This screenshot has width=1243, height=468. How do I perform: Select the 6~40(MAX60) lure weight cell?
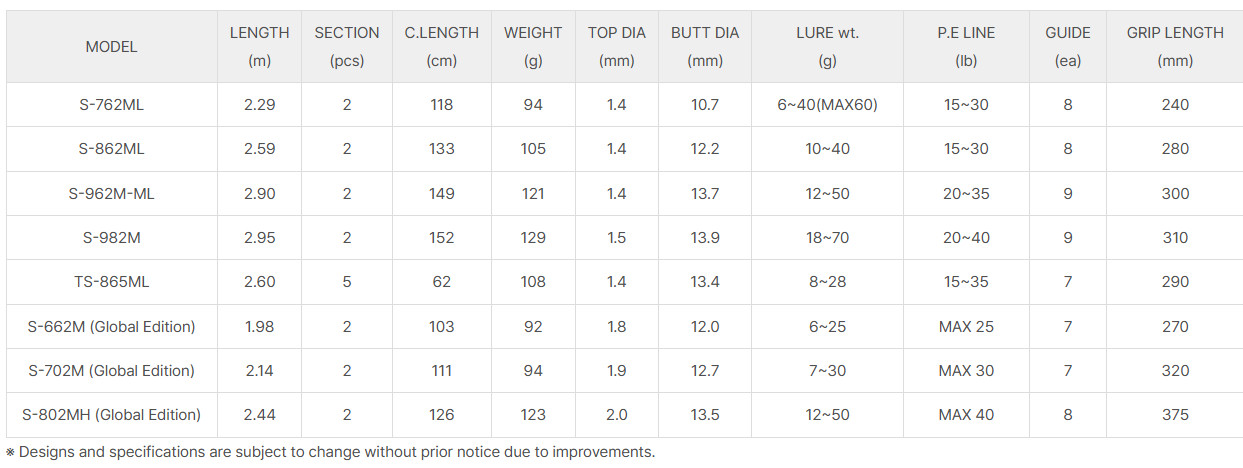coord(827,104)
